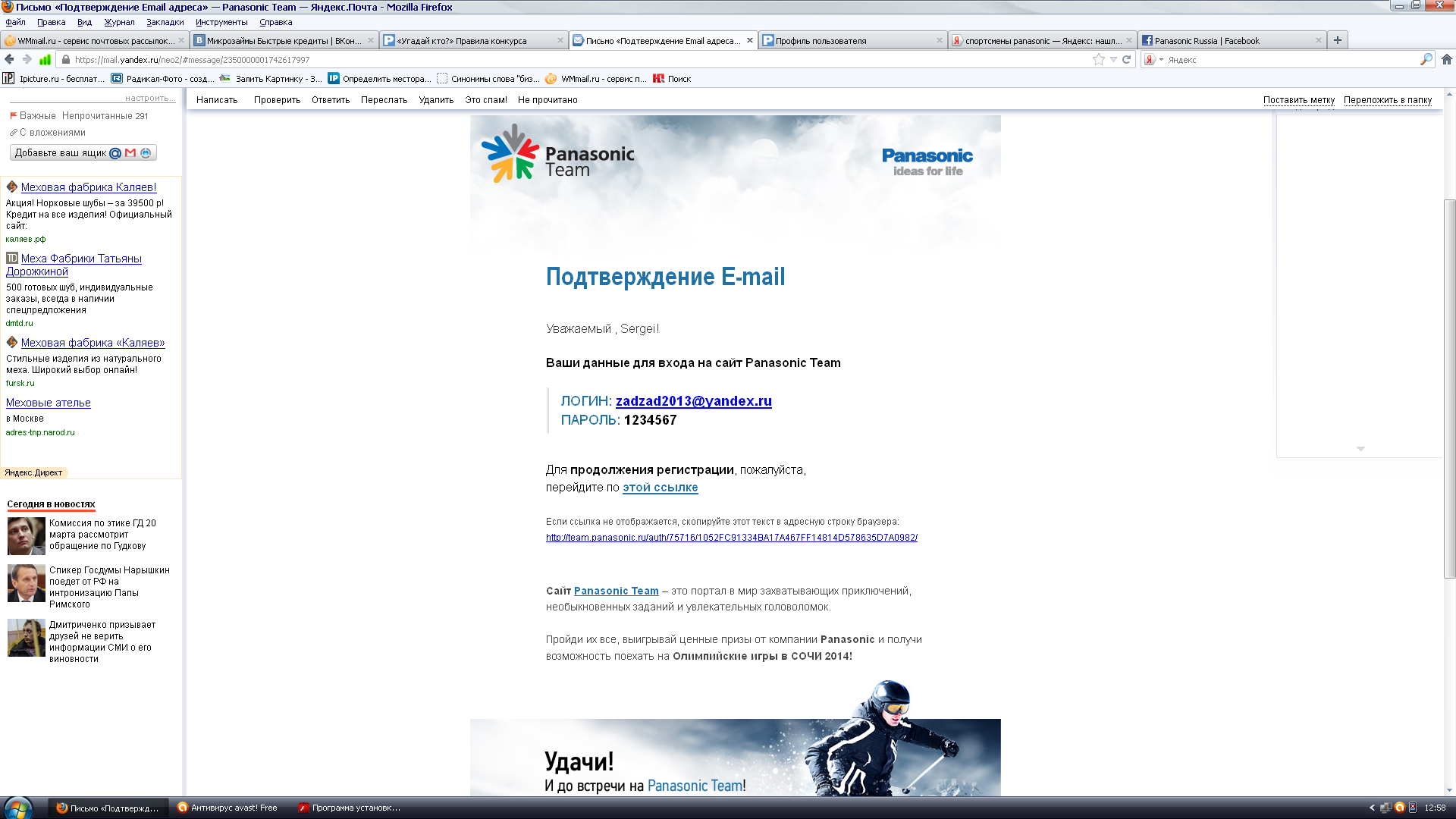1456x819 pixels.
Task: Open a new tab with plus button
Action: (1338, 40)
